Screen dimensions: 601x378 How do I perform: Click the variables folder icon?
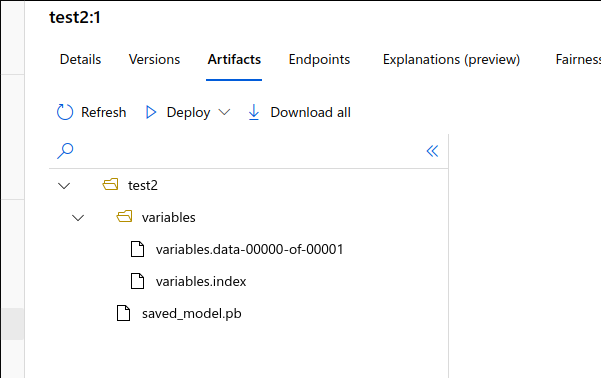tap(124, 217)
